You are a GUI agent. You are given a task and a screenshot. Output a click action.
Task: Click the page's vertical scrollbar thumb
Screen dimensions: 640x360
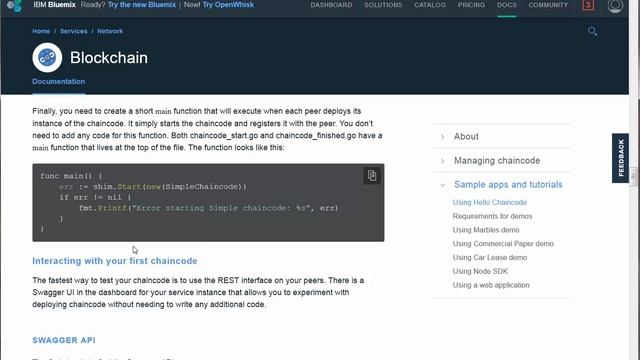pos(634,177)
